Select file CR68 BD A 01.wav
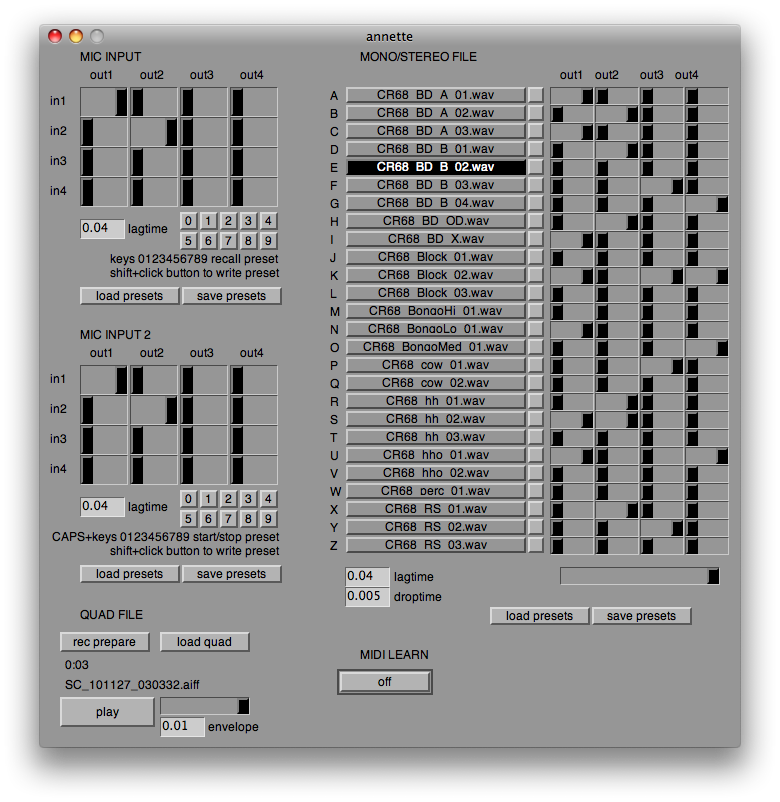Image resolution: width=780 pixels, height=802 pixels. [x=436, y=95]
